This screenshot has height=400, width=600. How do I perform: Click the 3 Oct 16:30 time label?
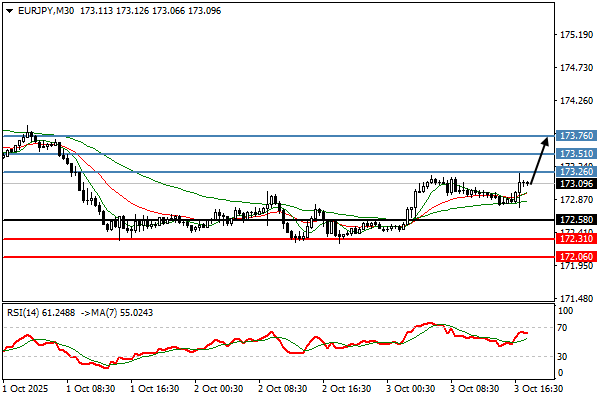(538, 388)
